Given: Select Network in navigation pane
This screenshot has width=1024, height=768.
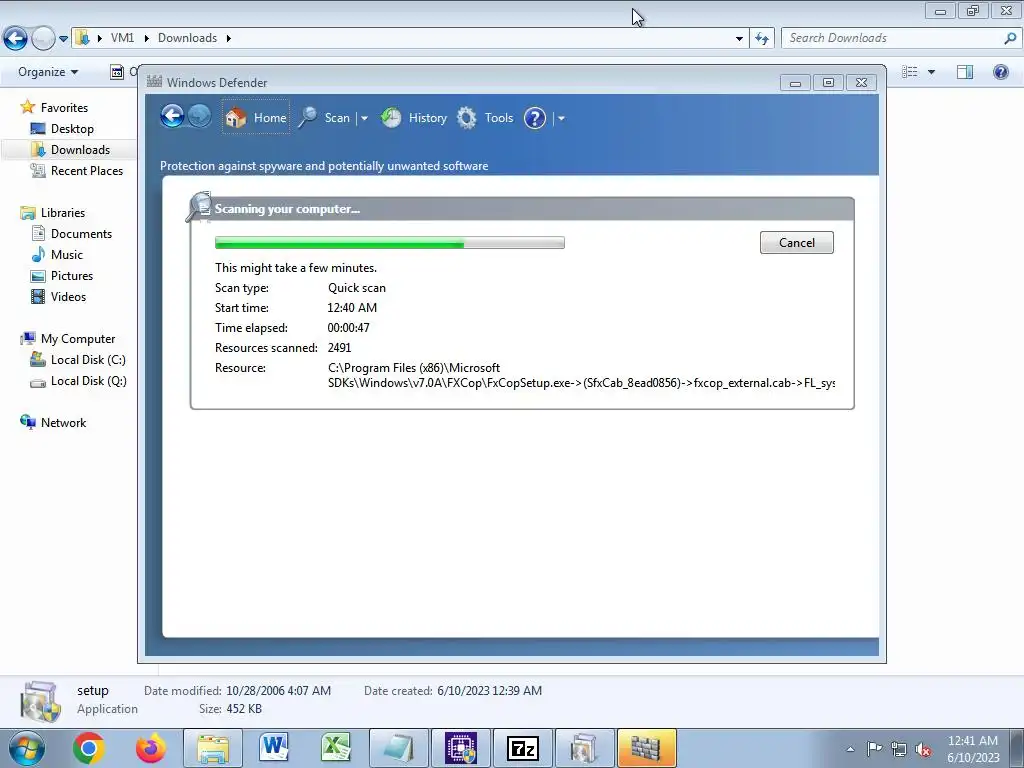Looking at the screenshot, I should click(63, 423).
